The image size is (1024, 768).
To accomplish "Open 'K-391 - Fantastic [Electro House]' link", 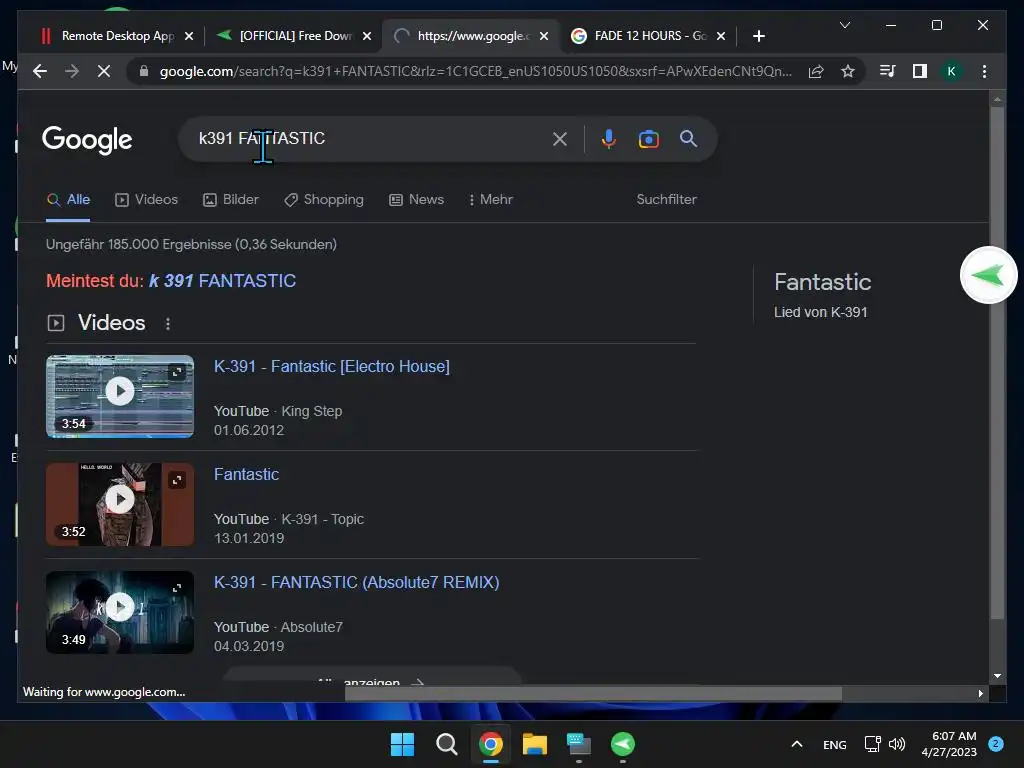I will (x=332, y=366).
